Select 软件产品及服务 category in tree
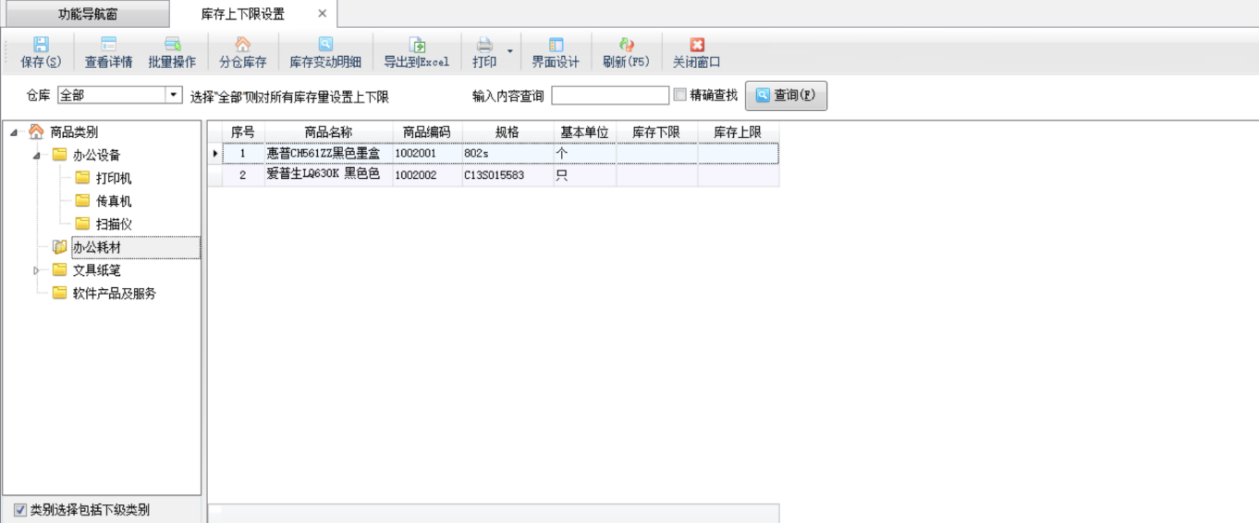Screen dimensions: 1259x523 coord(114,293)
